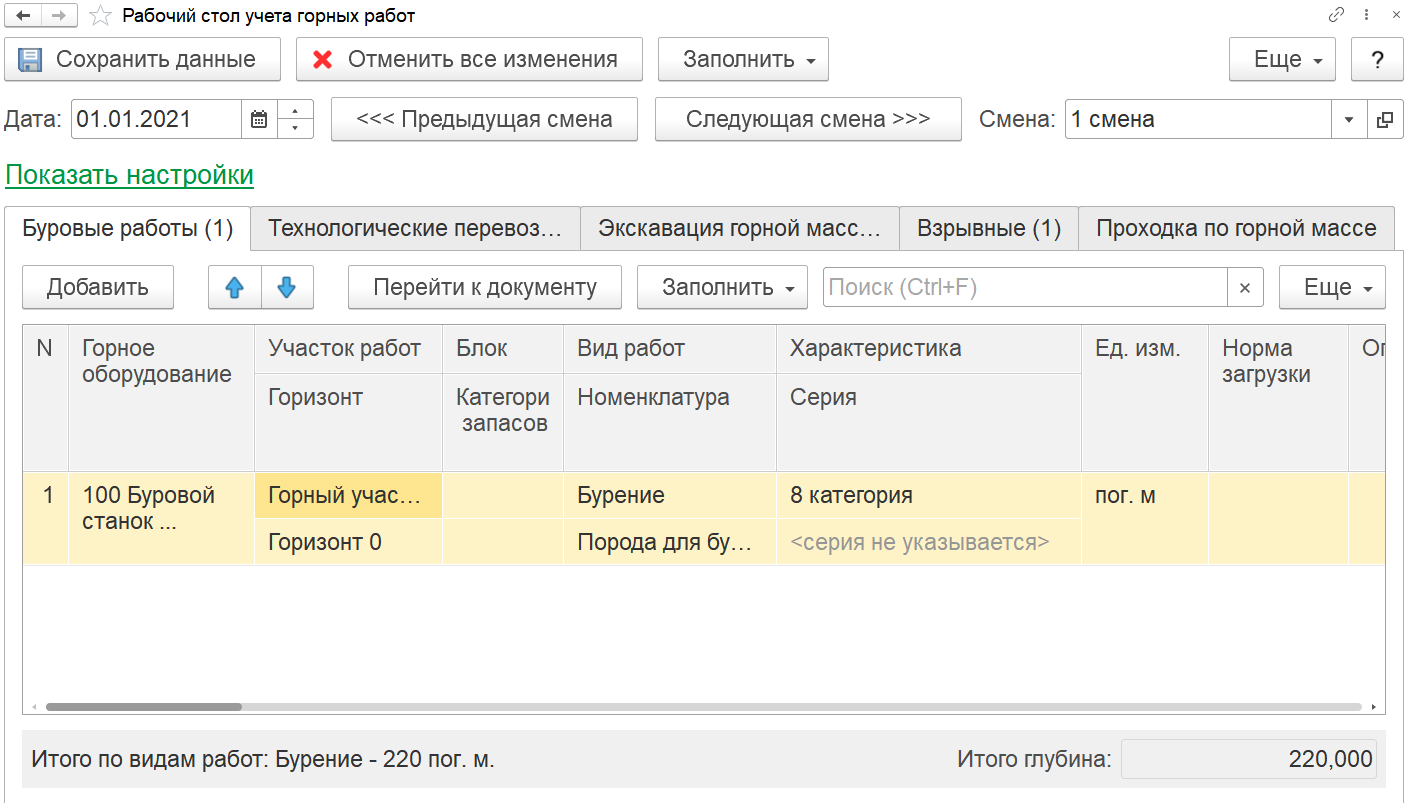The image size is (1413, 803).
Task: Select the Порода для бу… cell
Action: point(670,542)
